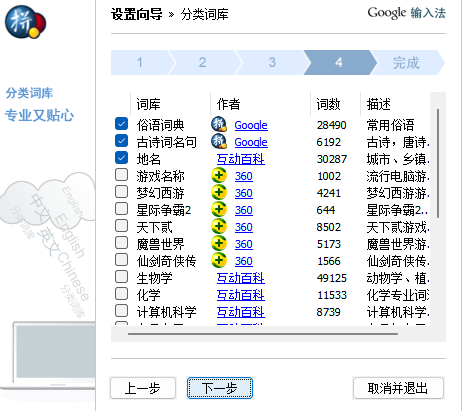Uncheck the 地名 dictionary checkbox
462x411 pixels.
(121, 158)
